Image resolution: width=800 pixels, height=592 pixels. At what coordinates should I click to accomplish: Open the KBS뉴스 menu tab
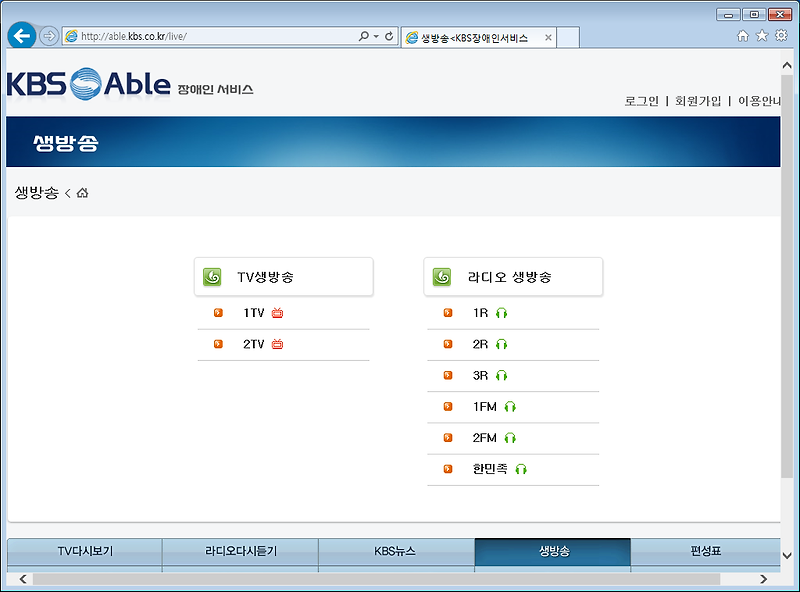(396, 552)
